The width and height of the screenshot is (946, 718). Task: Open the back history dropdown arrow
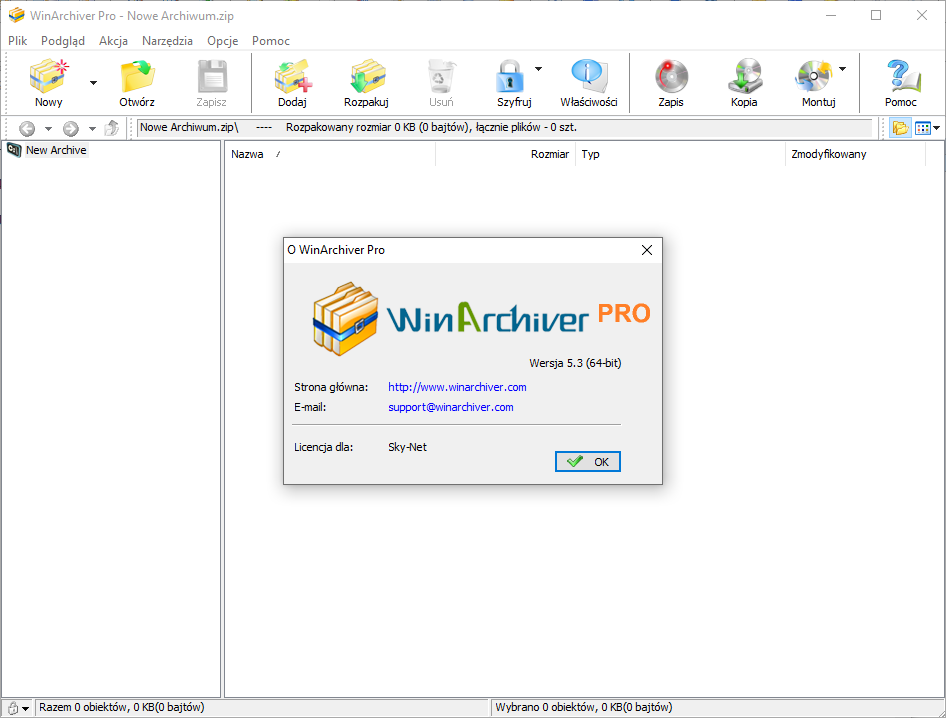[48, 129]
